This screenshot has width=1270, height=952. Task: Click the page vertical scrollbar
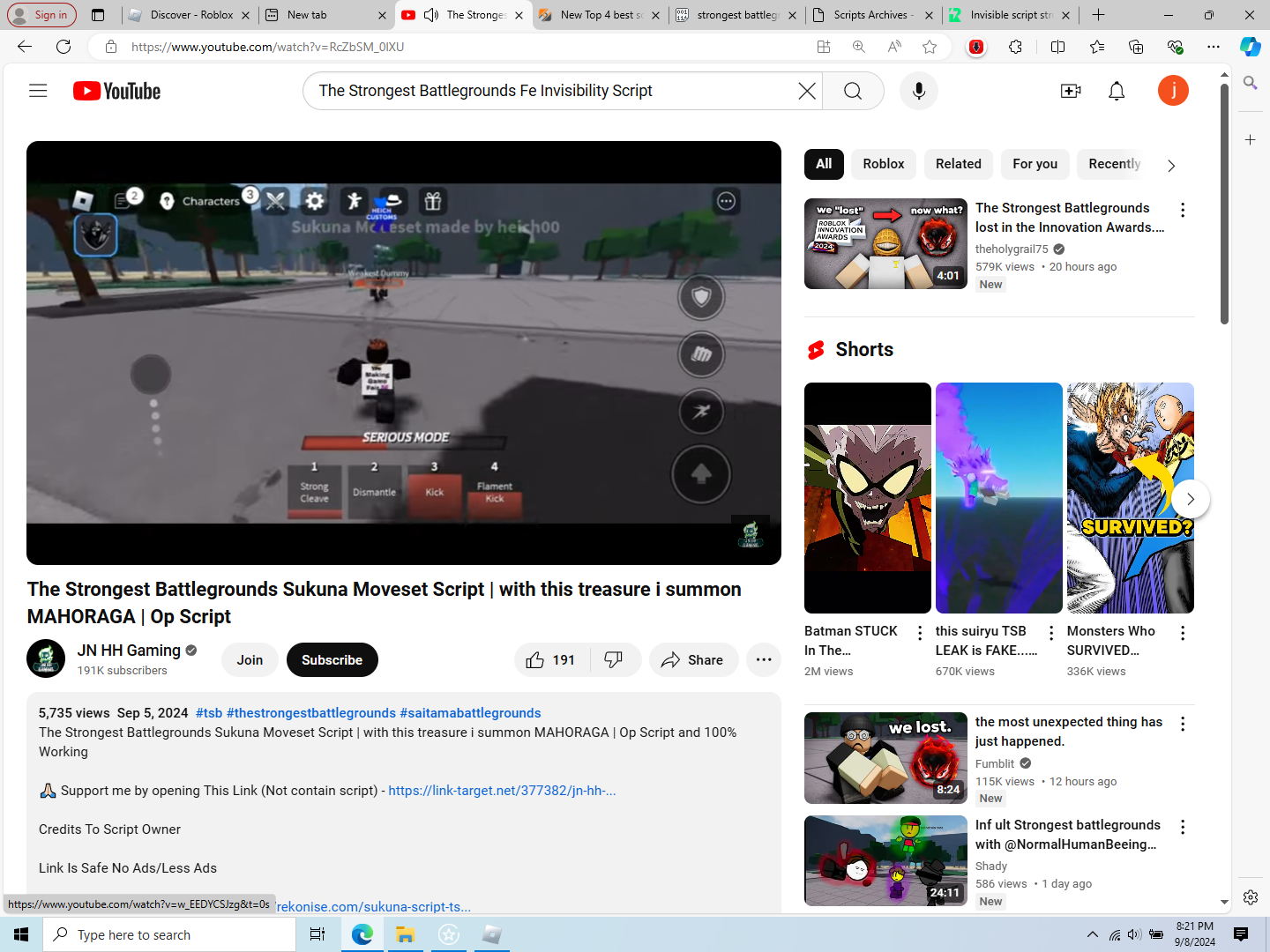coord(1224,204)
